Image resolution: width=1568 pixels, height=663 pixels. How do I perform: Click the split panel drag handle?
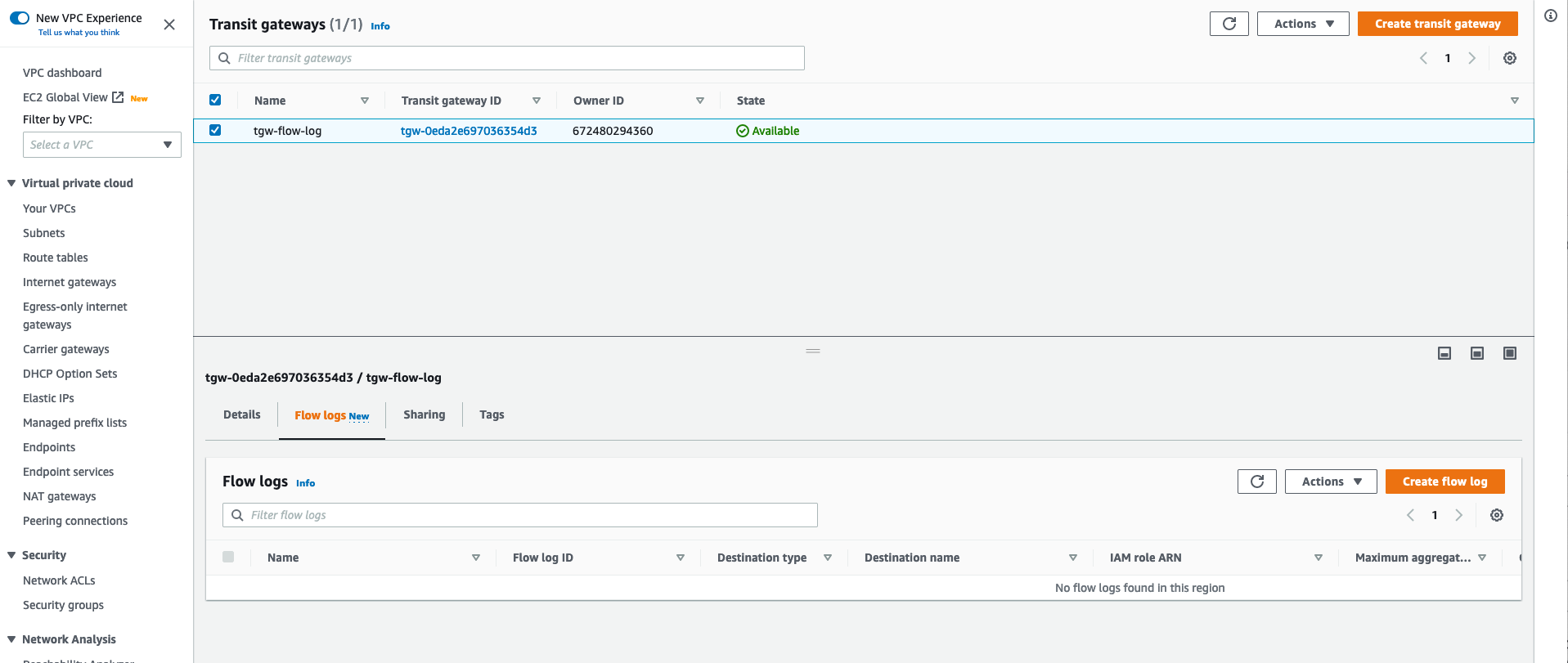pos(813,351)
